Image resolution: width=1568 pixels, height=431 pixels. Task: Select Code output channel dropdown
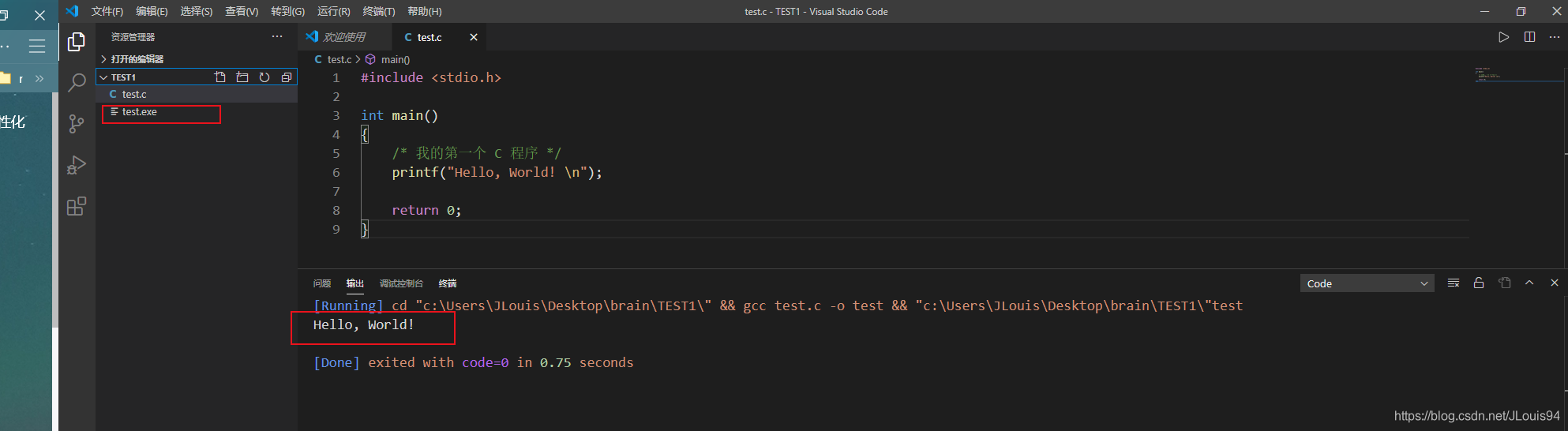click(1367, 283)
